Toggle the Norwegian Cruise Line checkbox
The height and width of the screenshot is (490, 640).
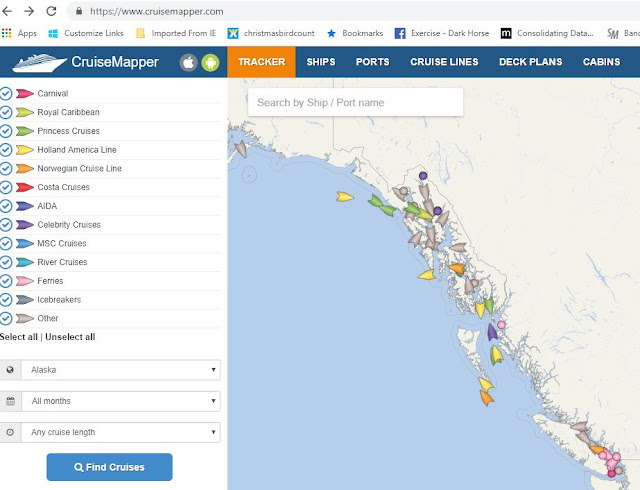click(6, 168)
